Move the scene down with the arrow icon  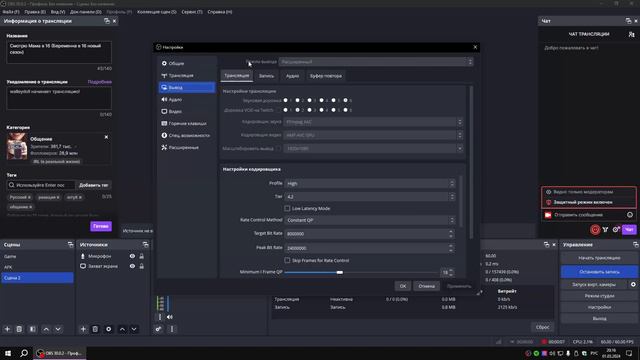point(58,329)
